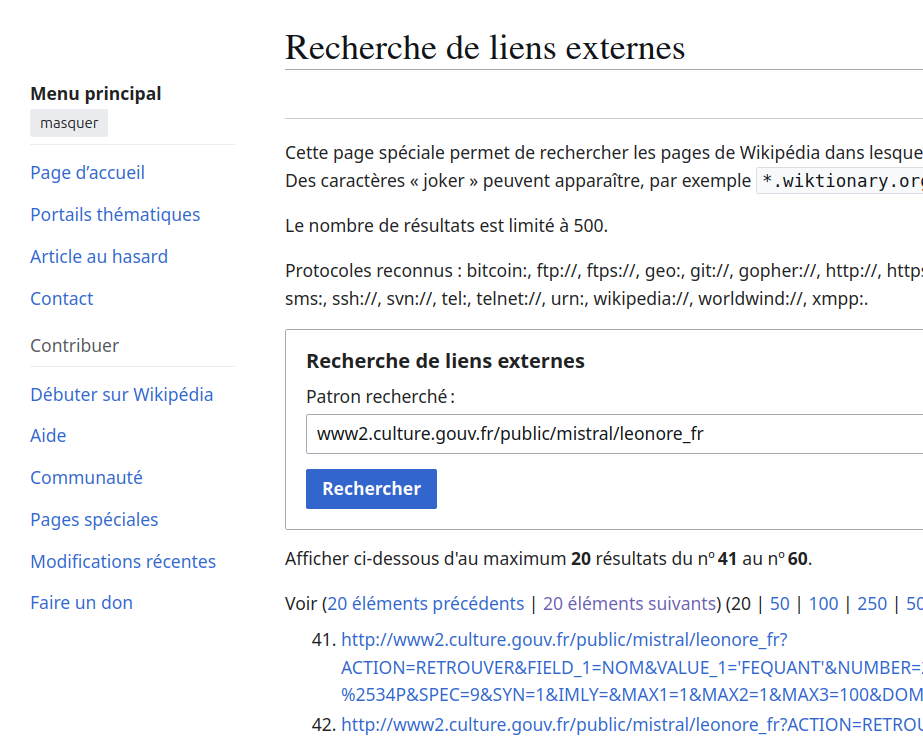Open Article au hasard
The height and width of the screenshot is (742, 923).
(x=99, y=256)
